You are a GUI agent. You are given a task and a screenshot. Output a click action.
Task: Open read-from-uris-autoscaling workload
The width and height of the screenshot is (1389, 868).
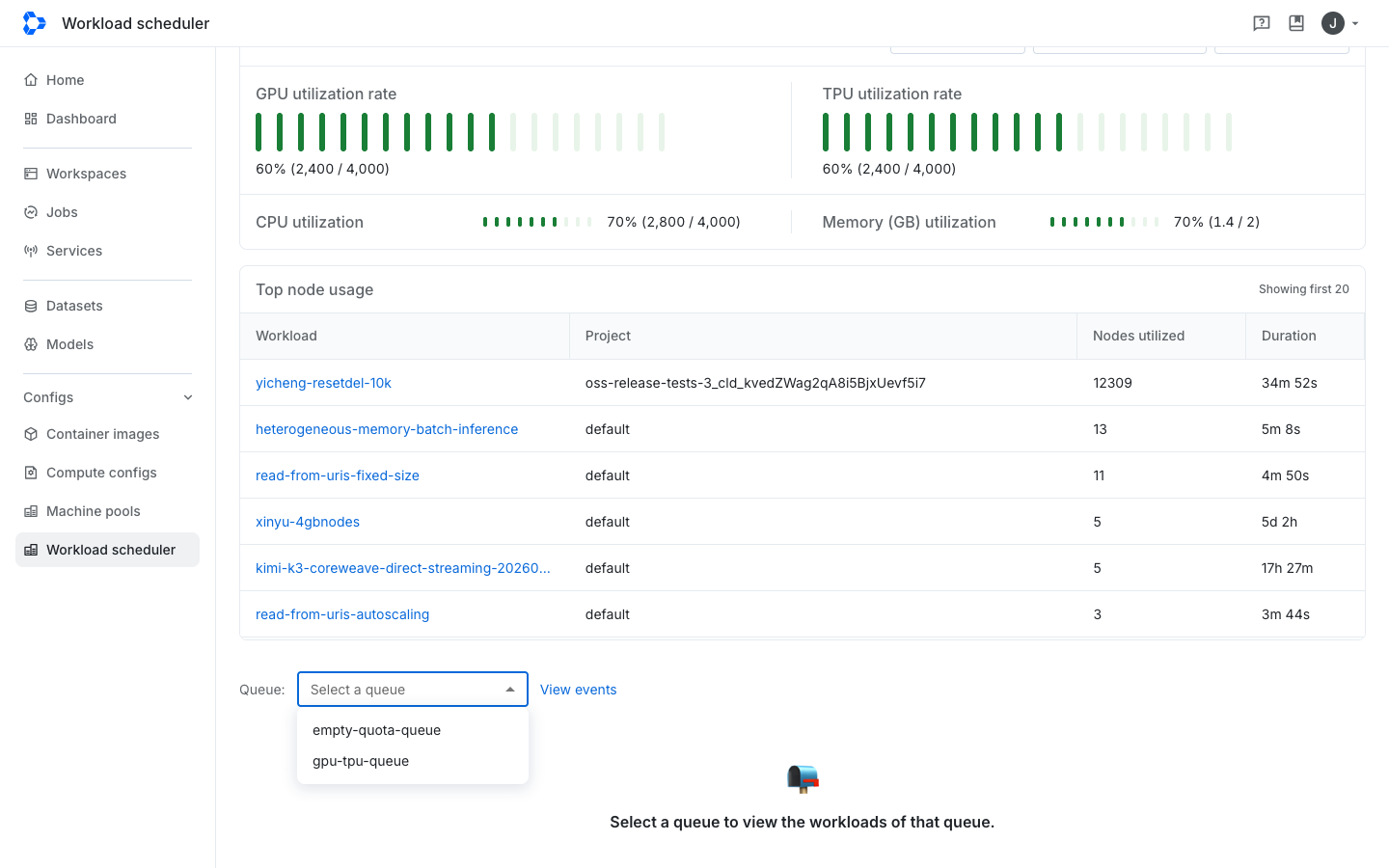[342, 614]
